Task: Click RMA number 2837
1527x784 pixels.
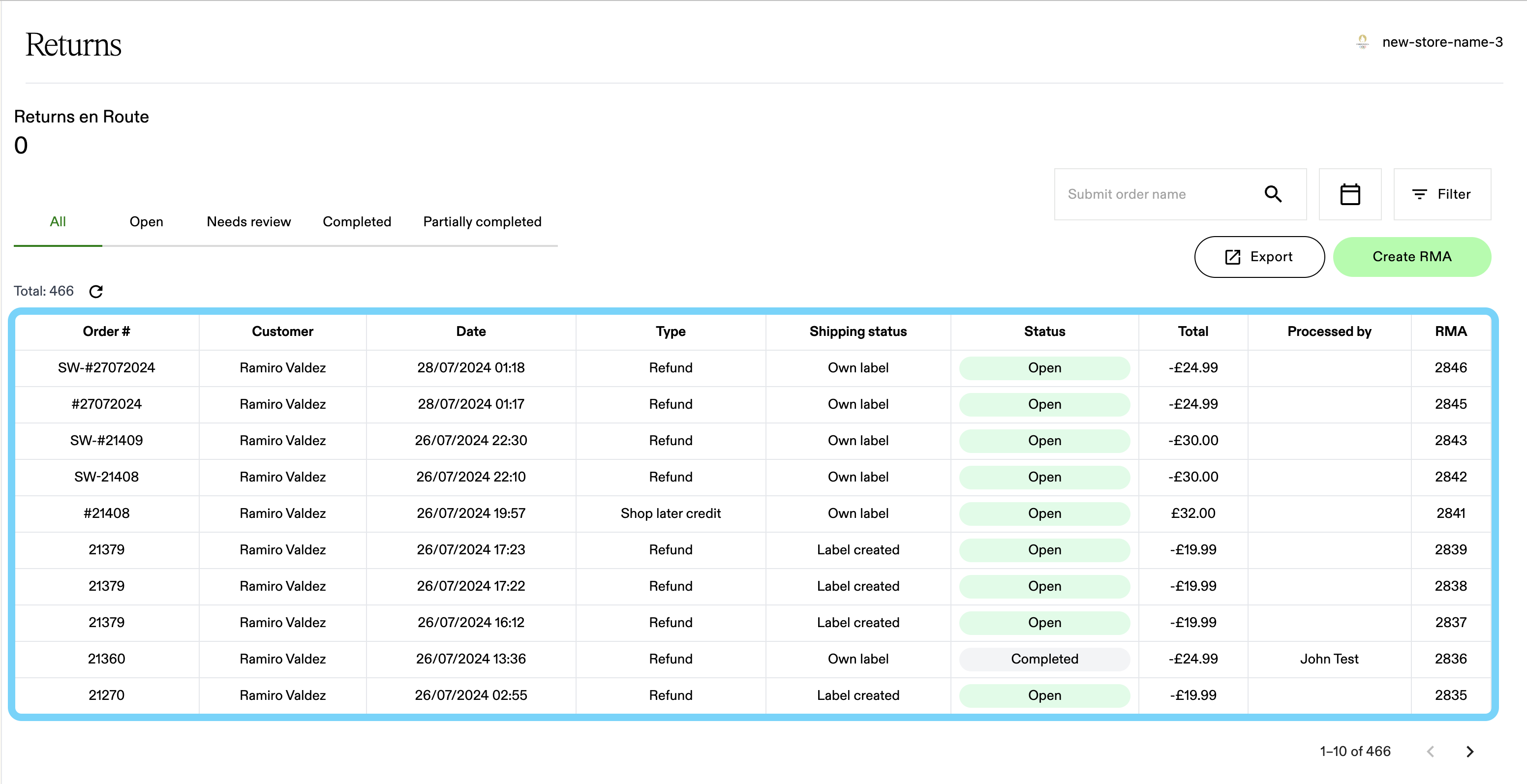Action: coord(1451,622)
